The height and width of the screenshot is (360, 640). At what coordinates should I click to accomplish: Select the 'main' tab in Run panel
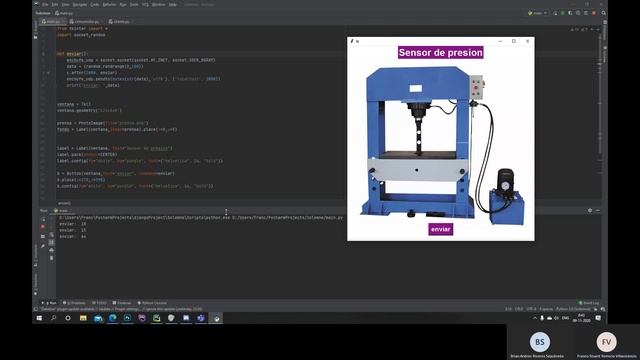pos(62,211)
